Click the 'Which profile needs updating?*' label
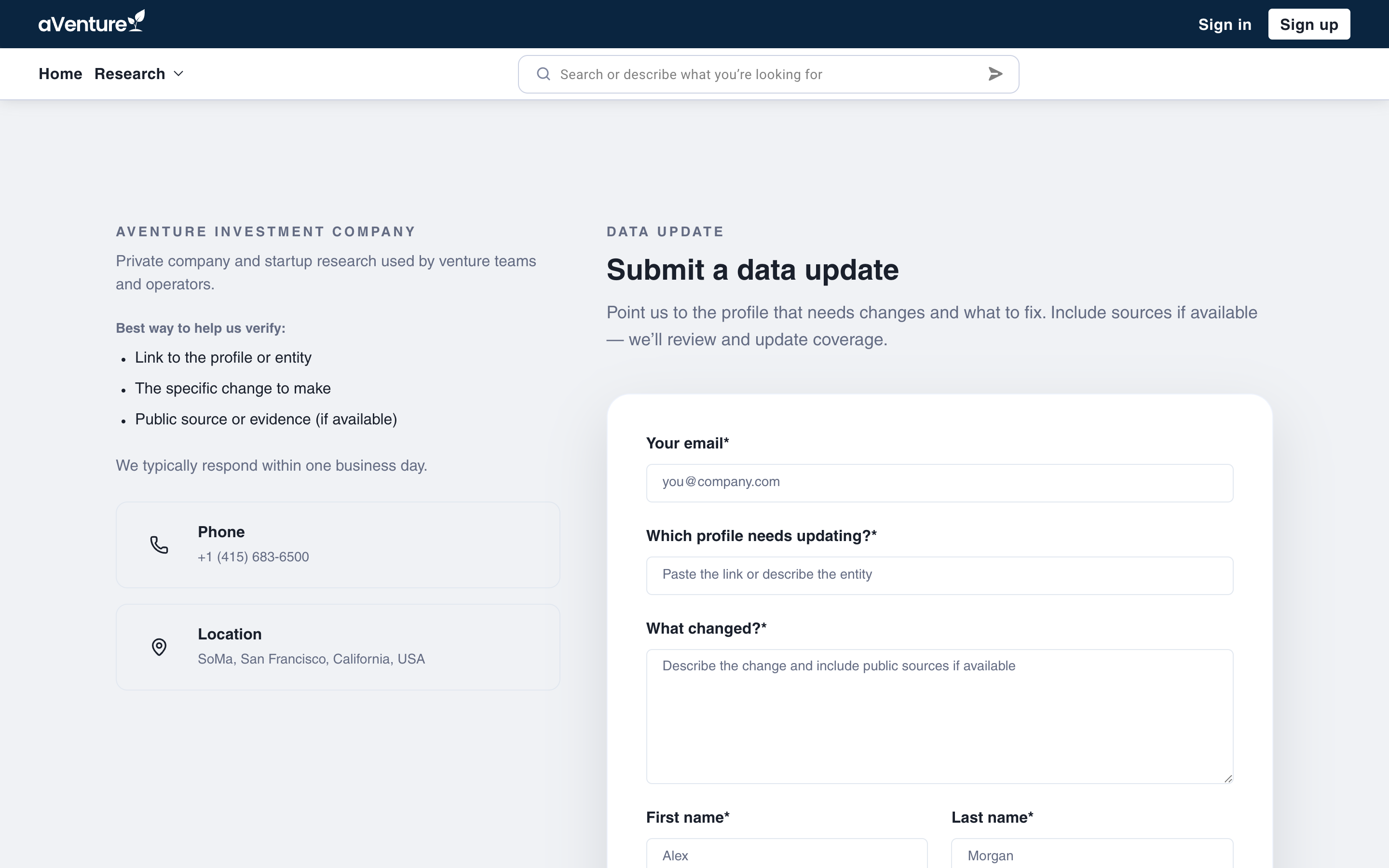Viewport: 1389px width, 868px height. 761,536
